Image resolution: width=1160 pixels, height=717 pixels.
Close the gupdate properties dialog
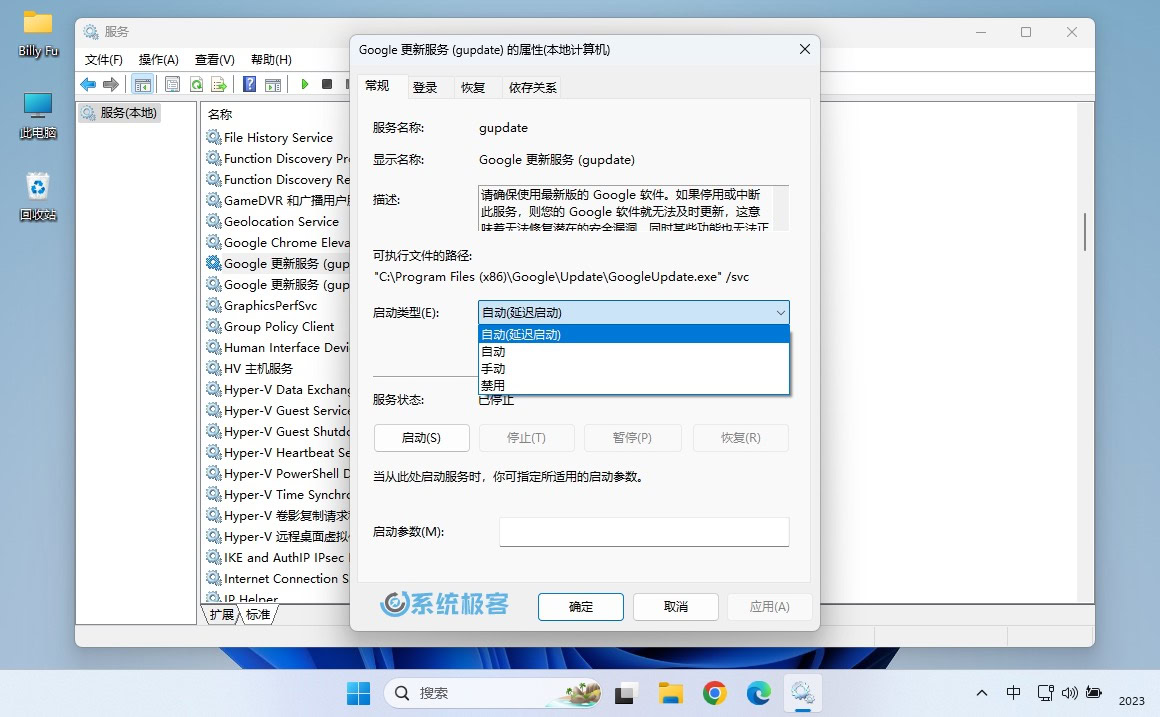(x=805, y=50)
